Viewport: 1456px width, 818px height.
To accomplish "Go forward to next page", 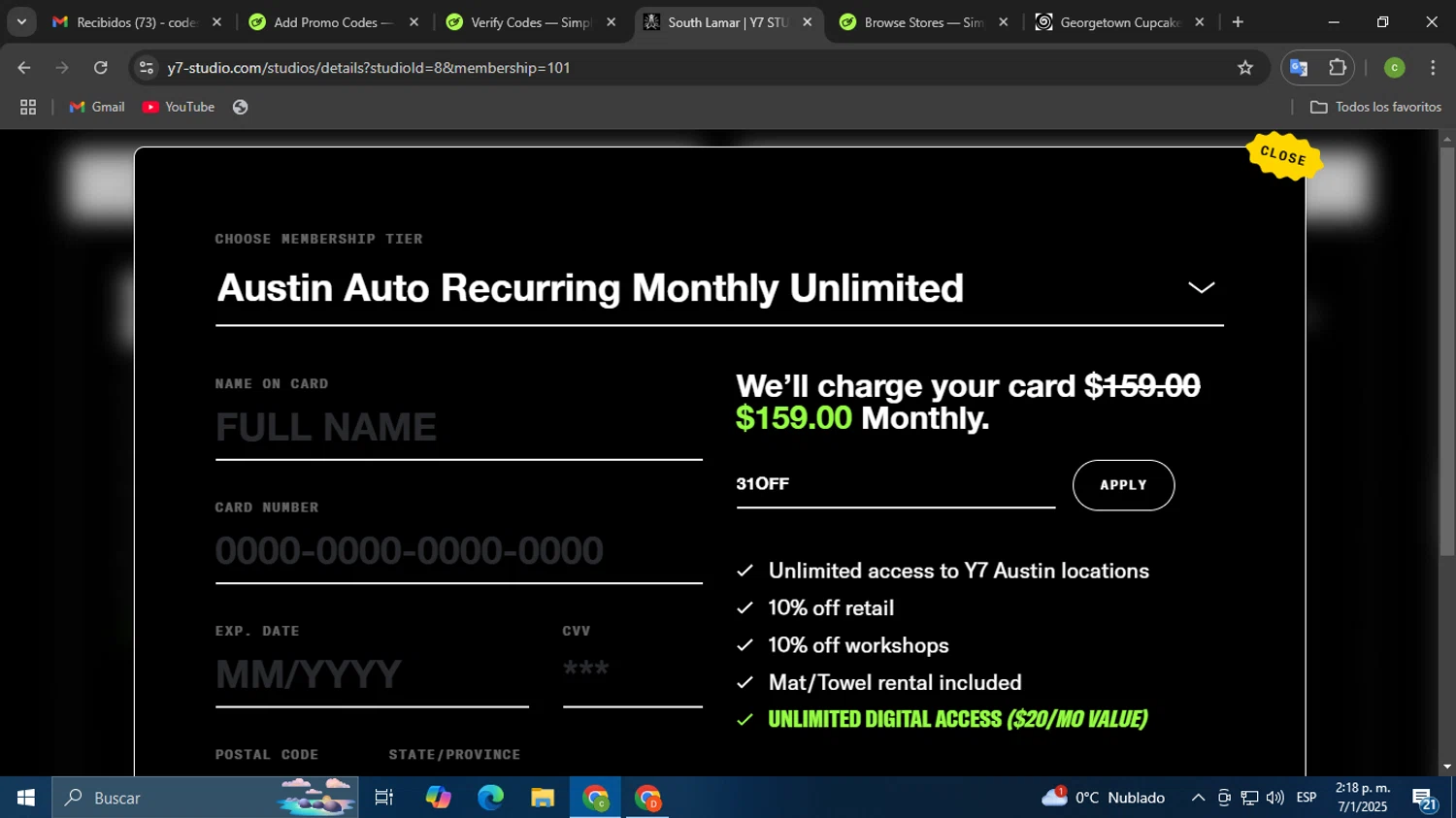I will pos(62,68).
